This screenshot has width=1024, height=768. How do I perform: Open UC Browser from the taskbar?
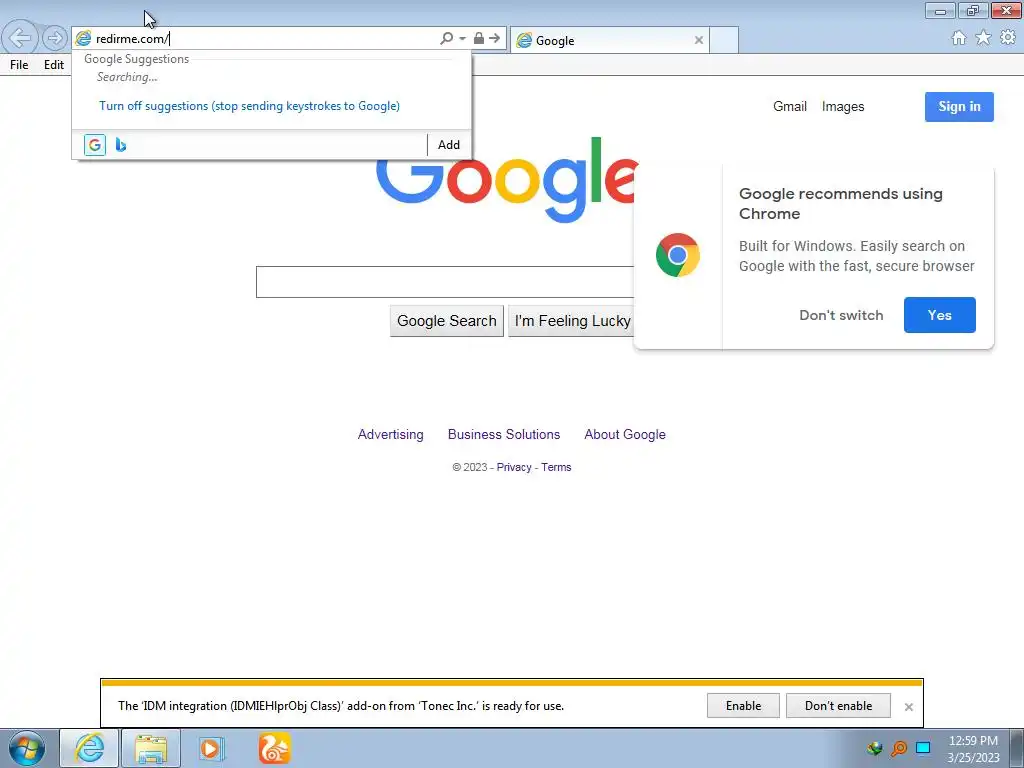point(274,748)
